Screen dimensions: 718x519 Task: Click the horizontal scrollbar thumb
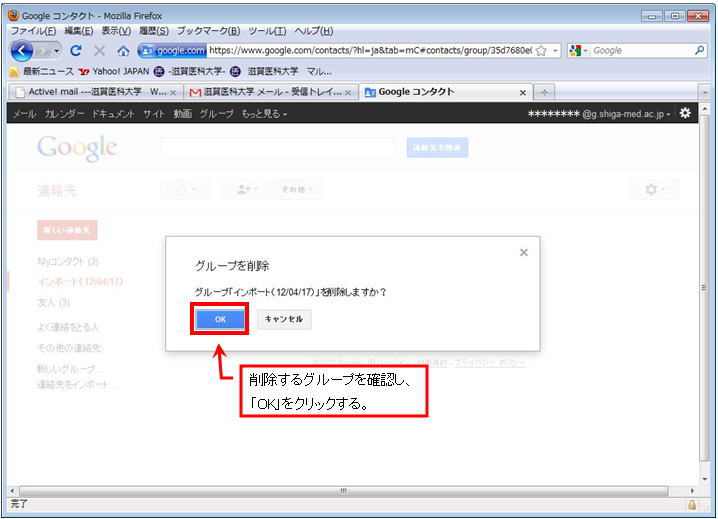[343, 491]
